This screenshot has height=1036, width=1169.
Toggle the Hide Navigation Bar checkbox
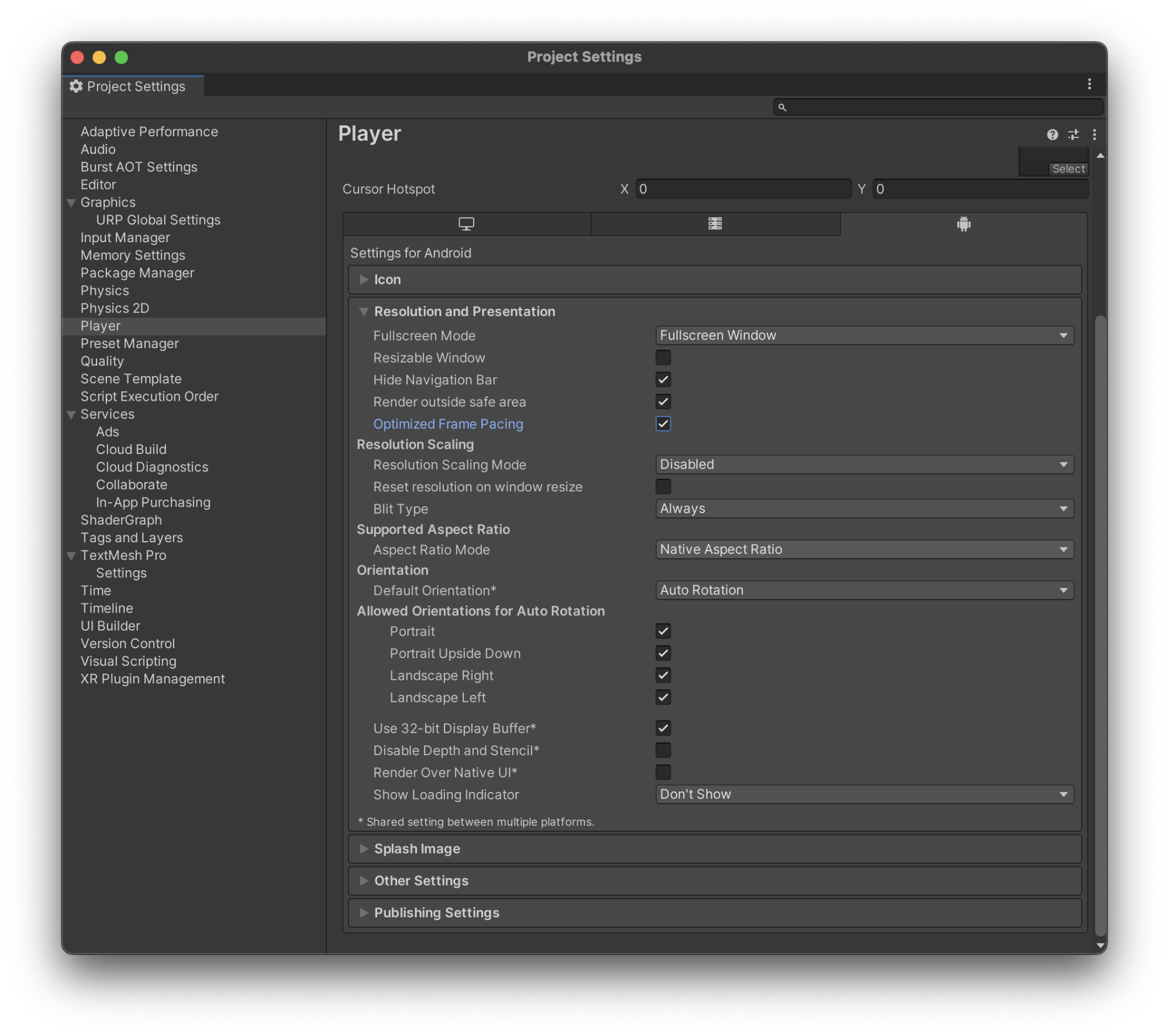click(x=663, y=380)
